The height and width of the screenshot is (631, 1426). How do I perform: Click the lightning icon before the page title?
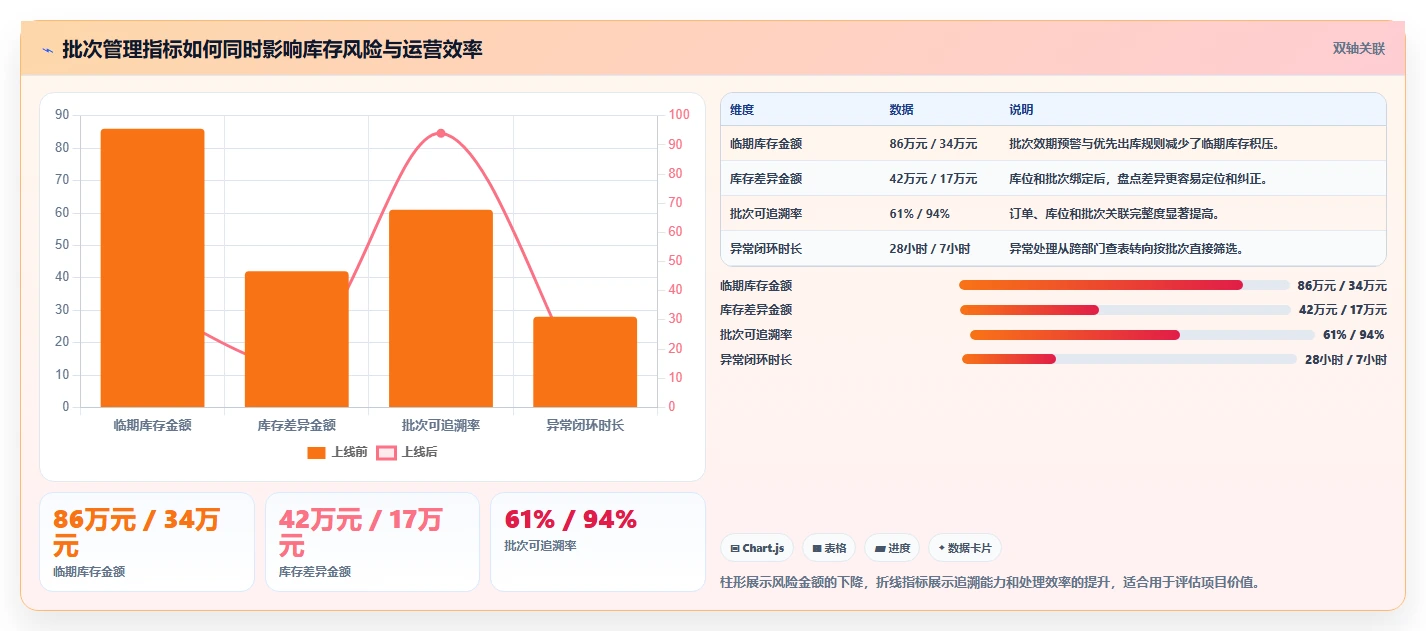point(47,50)
